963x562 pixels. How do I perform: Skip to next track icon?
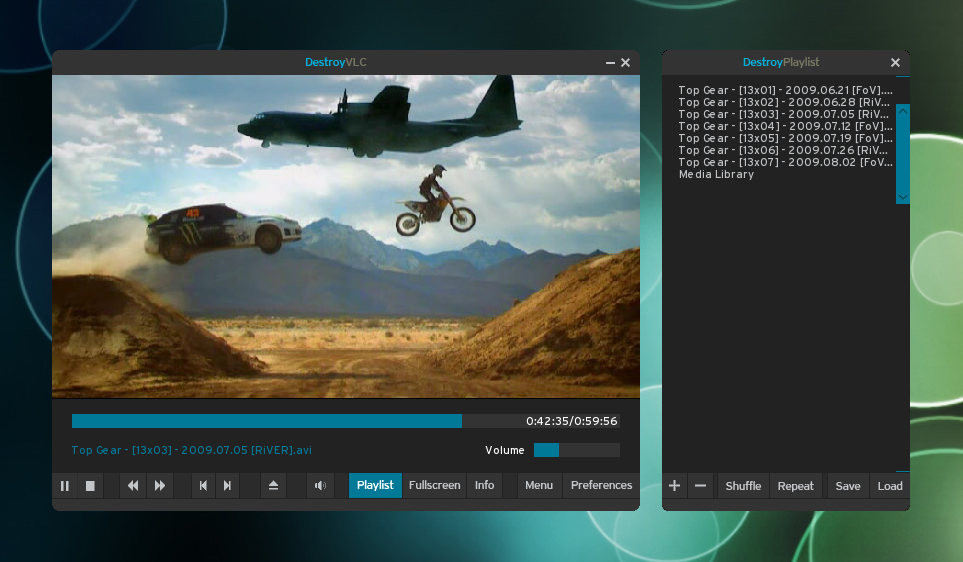tap(227, 486)
